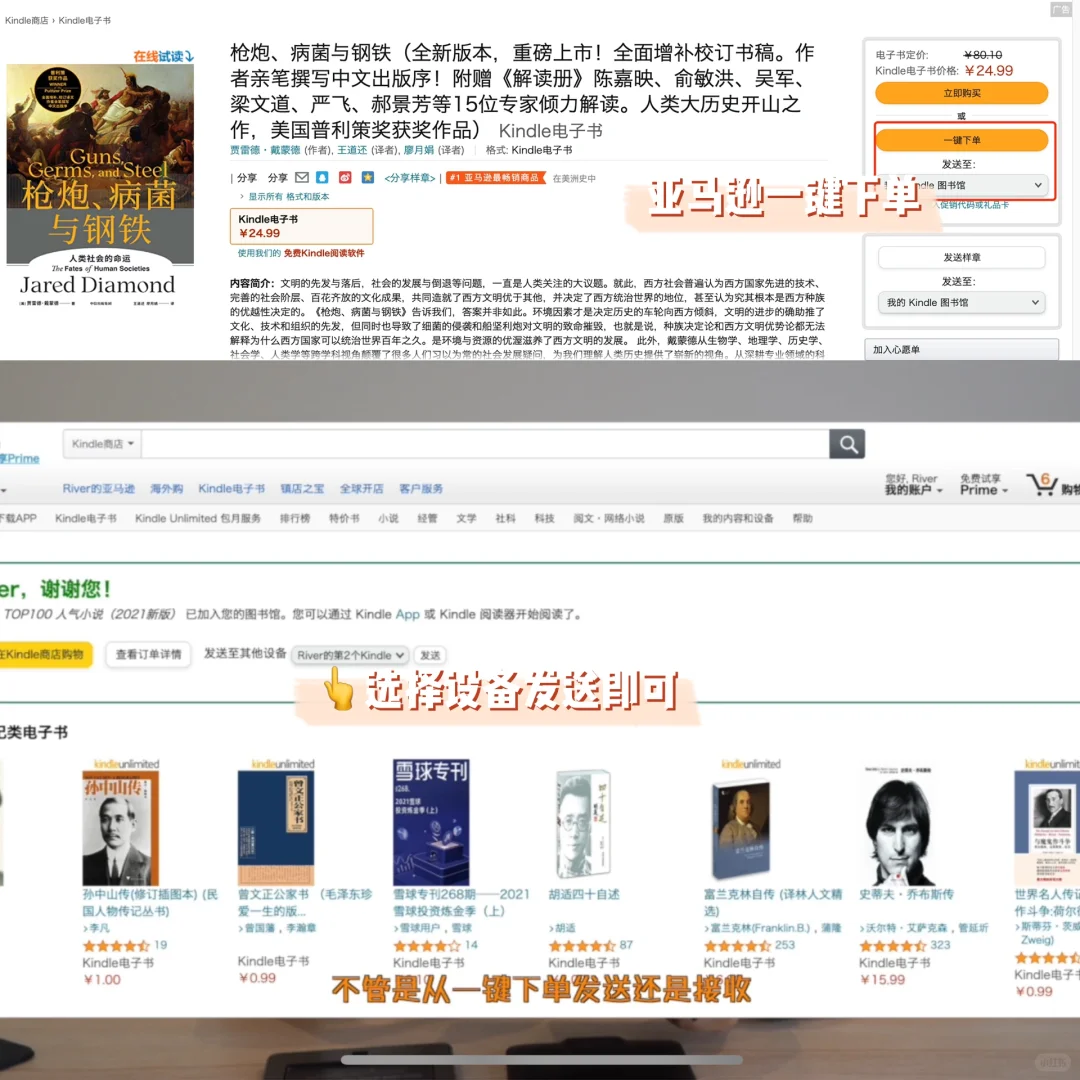Open the 胡适四十自述 cover thumbnail
Viewport: 1080px width, 1080px height.
tap(583, 824)
